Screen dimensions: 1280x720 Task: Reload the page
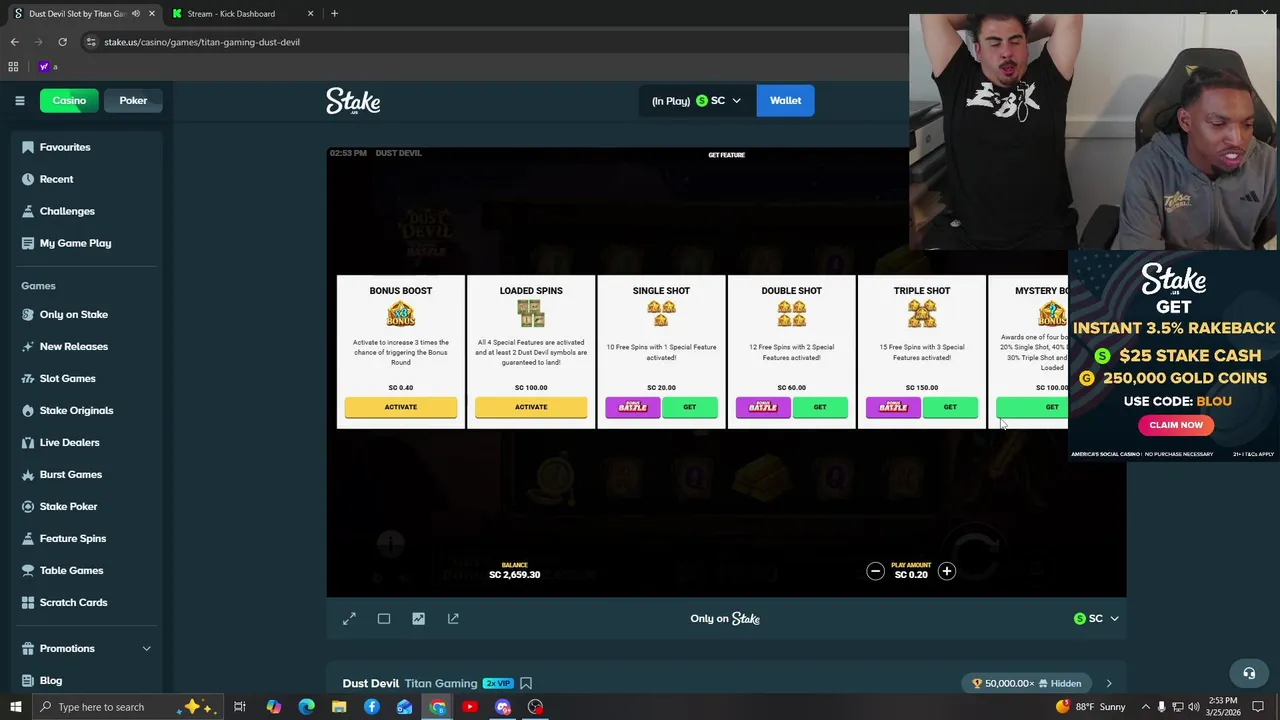point(62,42)
